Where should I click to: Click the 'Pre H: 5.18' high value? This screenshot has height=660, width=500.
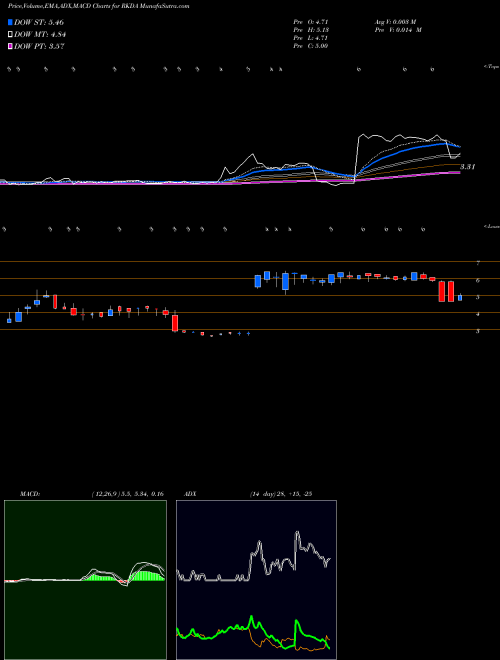click(311, 30)
